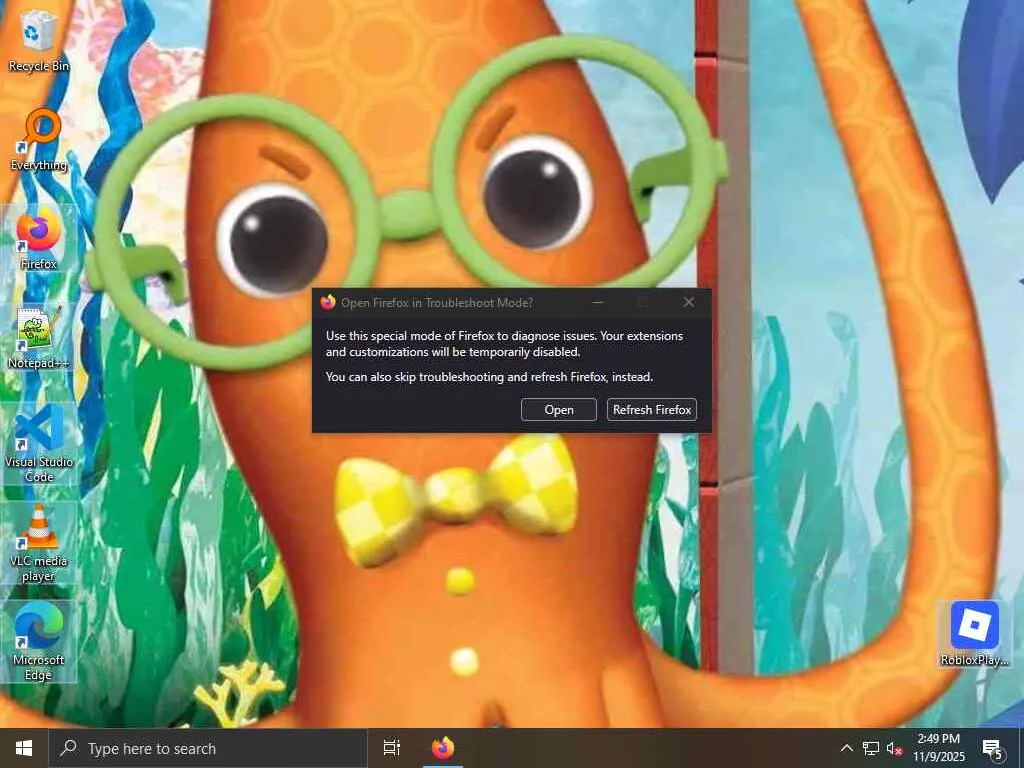Click the Firefox taskbar icon
The width and height of the screenshot is (1024, 768).
(443, 748)
